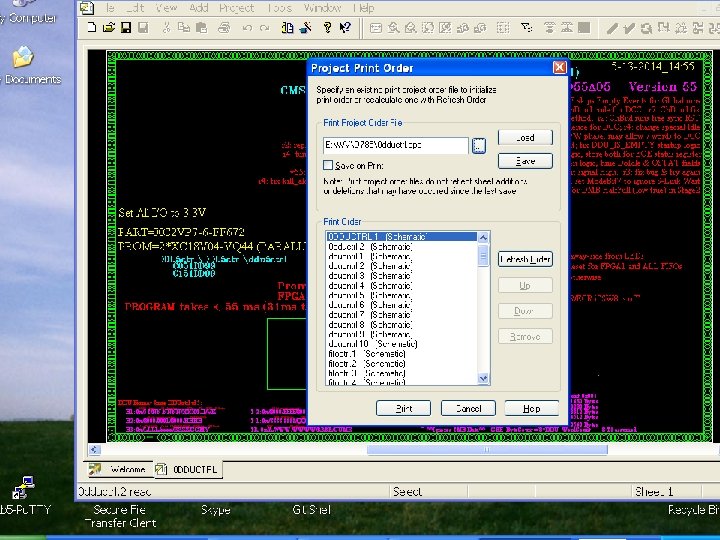Click the pencil draw tool icon
The image size is (720, 540).
pos(612,28)
